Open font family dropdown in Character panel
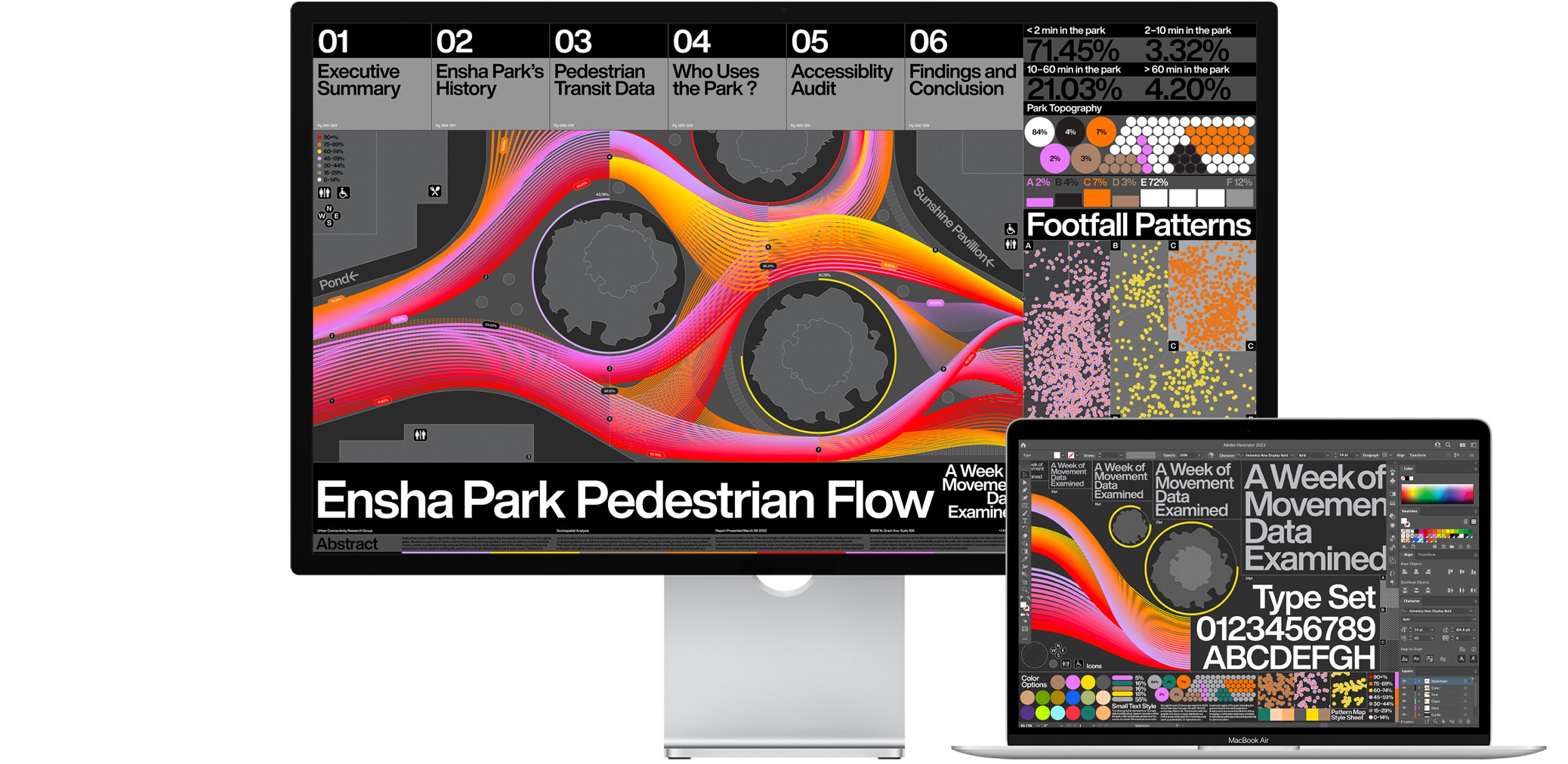Viewport: 1568px width, 764px height. coord(1471,611)
